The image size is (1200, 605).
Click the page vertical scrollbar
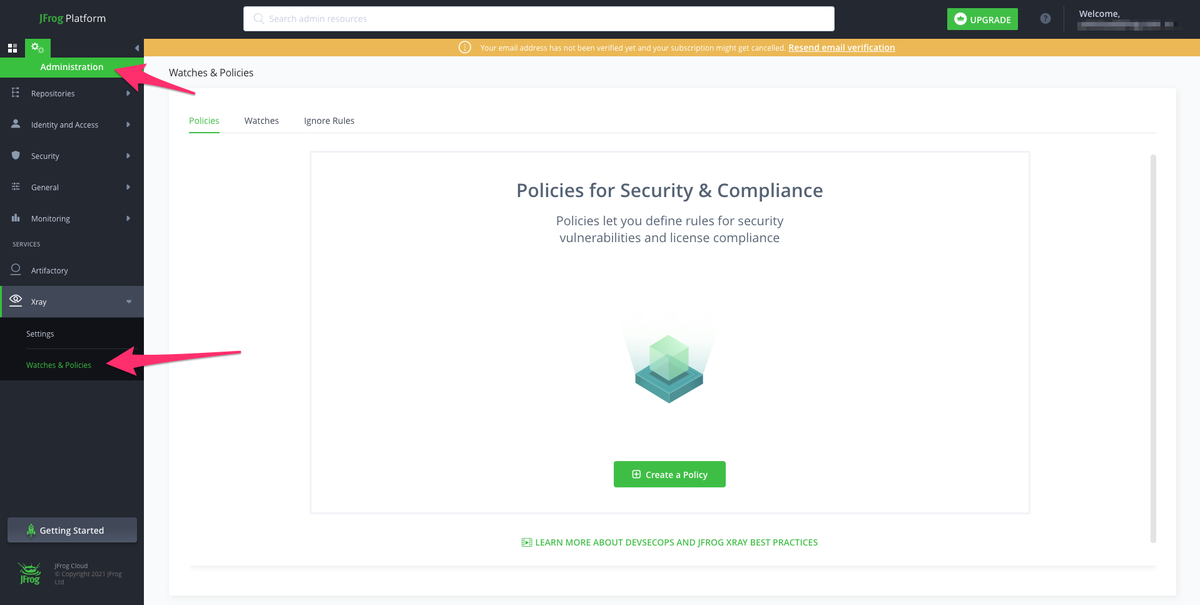click(1153, 348)
